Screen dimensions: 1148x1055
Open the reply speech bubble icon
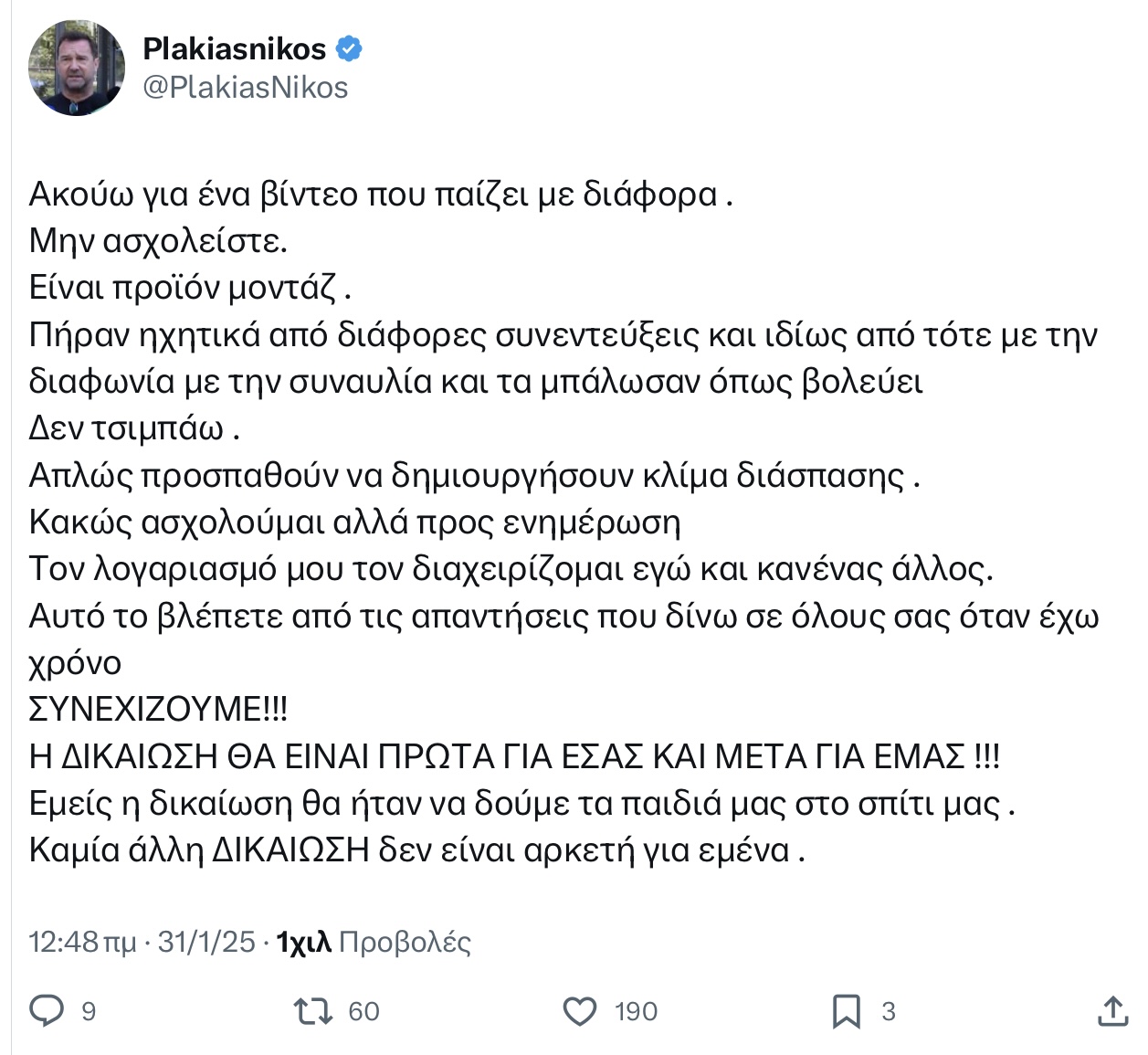tap(47, 1011)
